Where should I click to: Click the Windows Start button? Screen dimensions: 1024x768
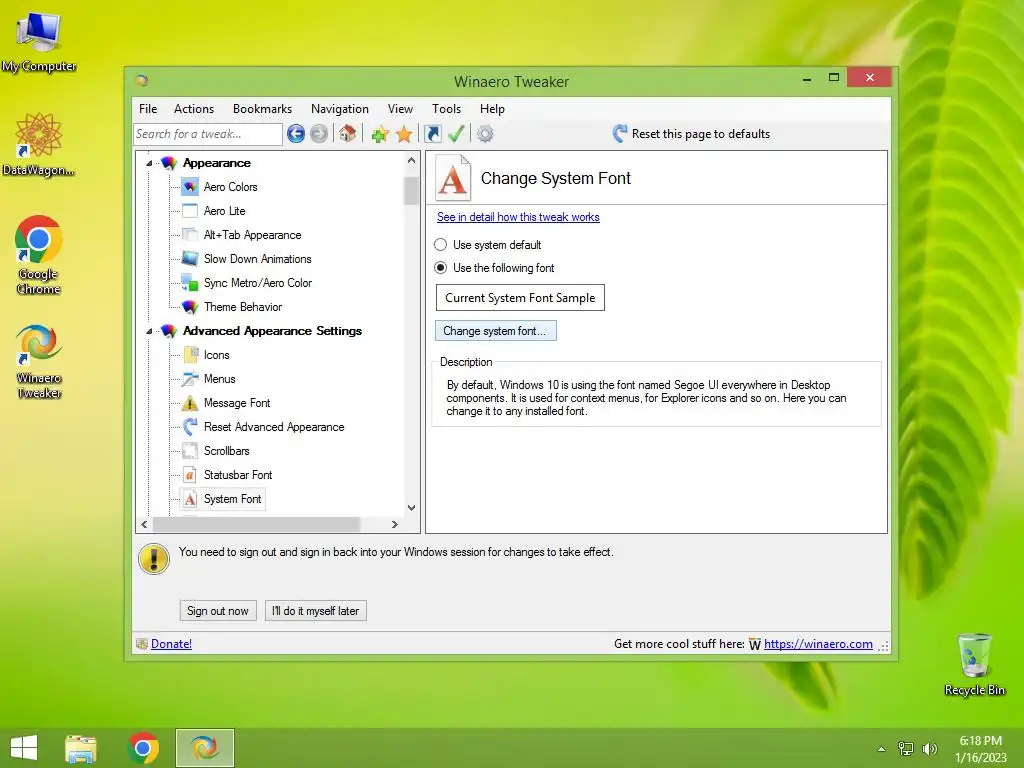24,748
